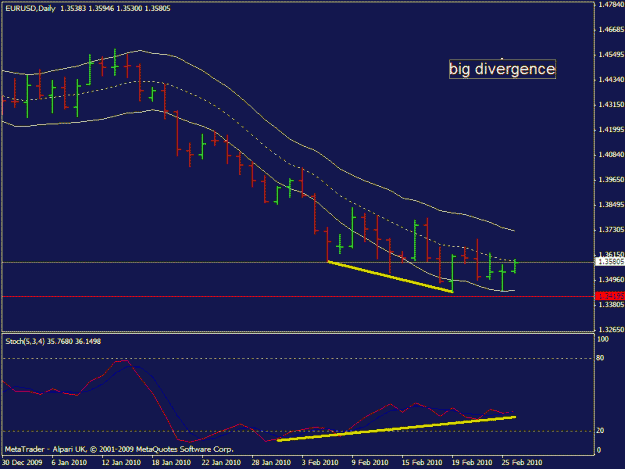Click the 3 Feb 2010 date label
Image resolution: width=625 pixels, height=469 pixels.
[x=320, y=463]
